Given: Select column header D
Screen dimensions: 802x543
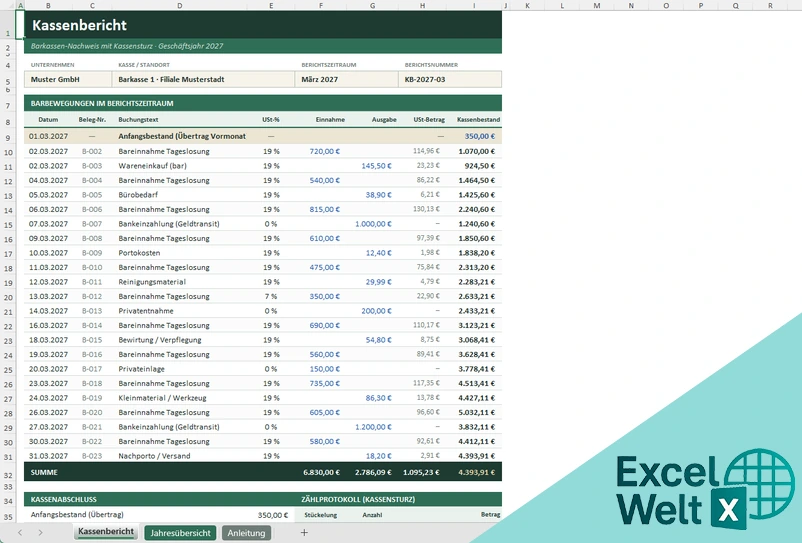Looking at the screenshot, I should (180, 6).
